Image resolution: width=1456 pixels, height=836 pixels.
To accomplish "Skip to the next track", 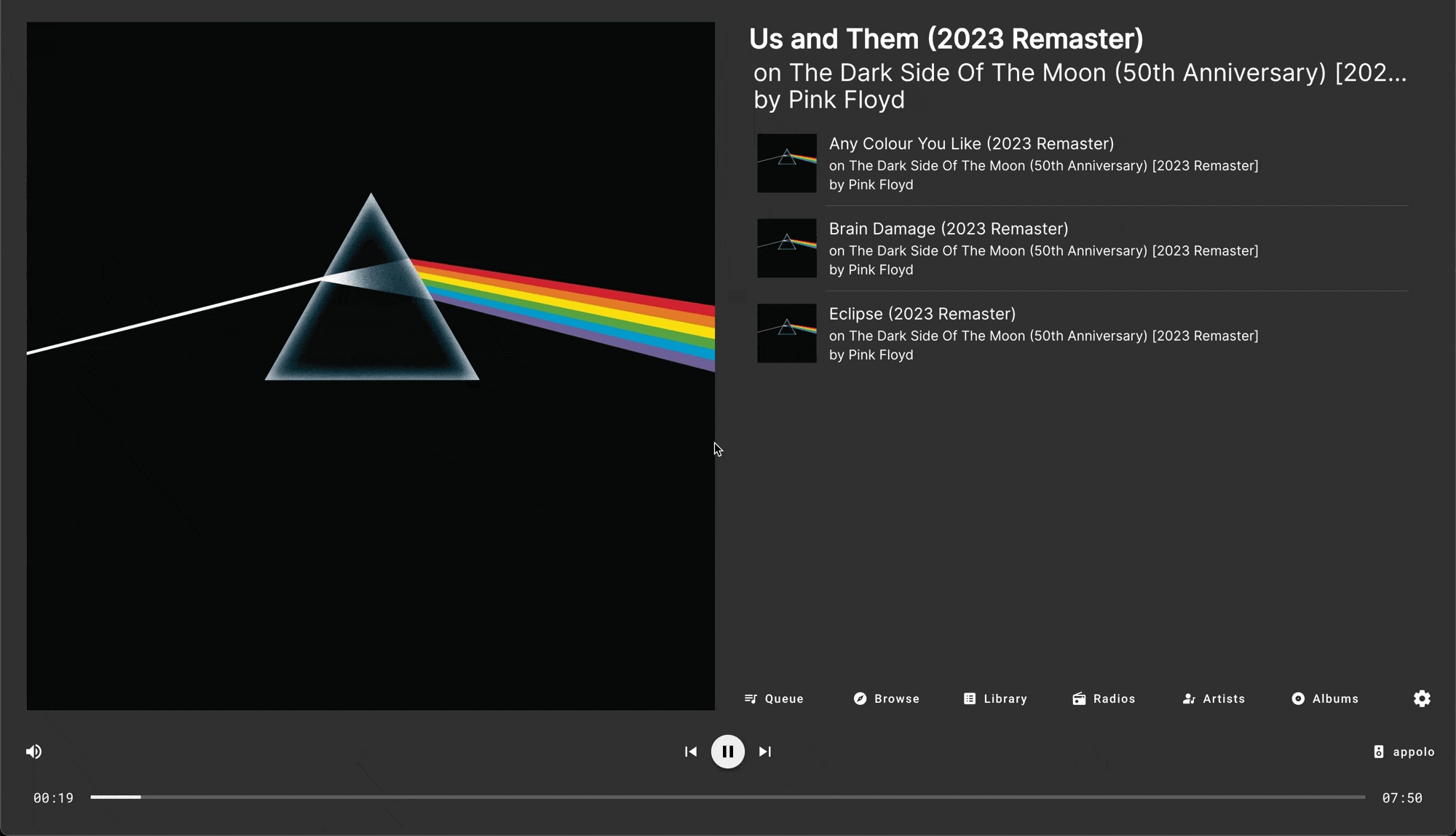I will pyautogui.click(x=765, y=752).
